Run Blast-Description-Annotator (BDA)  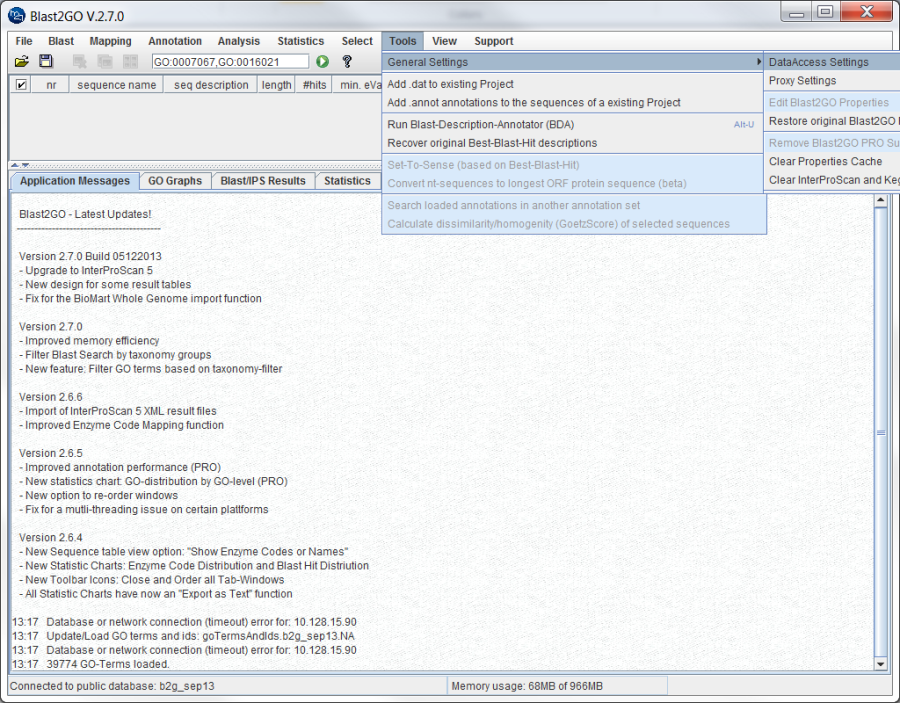tap(574, 125)
